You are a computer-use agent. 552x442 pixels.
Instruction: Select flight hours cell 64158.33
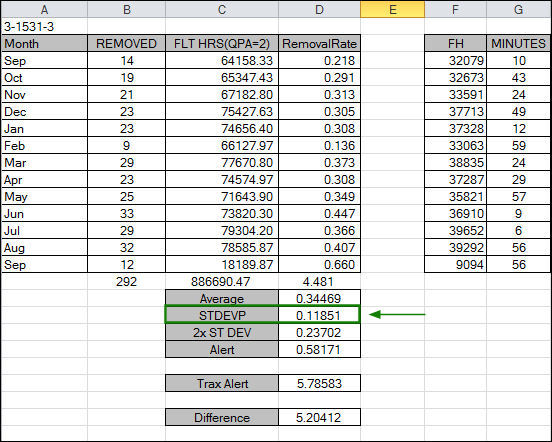tap(222, 61)
